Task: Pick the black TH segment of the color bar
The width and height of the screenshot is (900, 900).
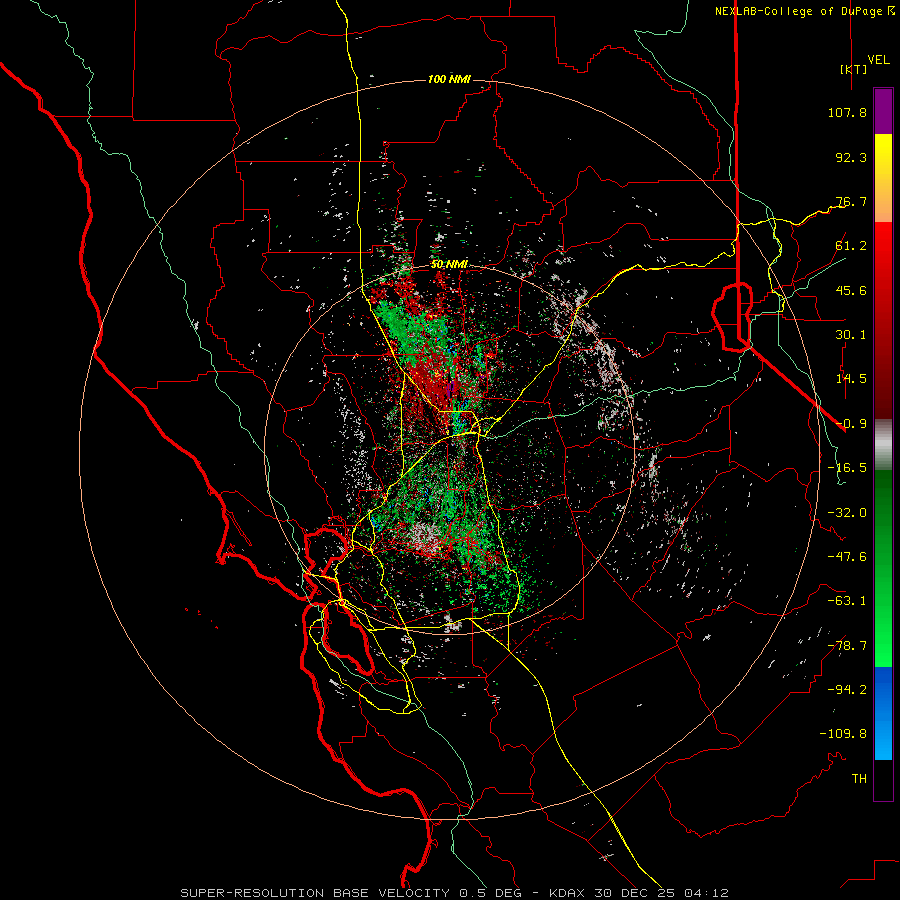Action: pyautogui.click(x=883, y=779)
